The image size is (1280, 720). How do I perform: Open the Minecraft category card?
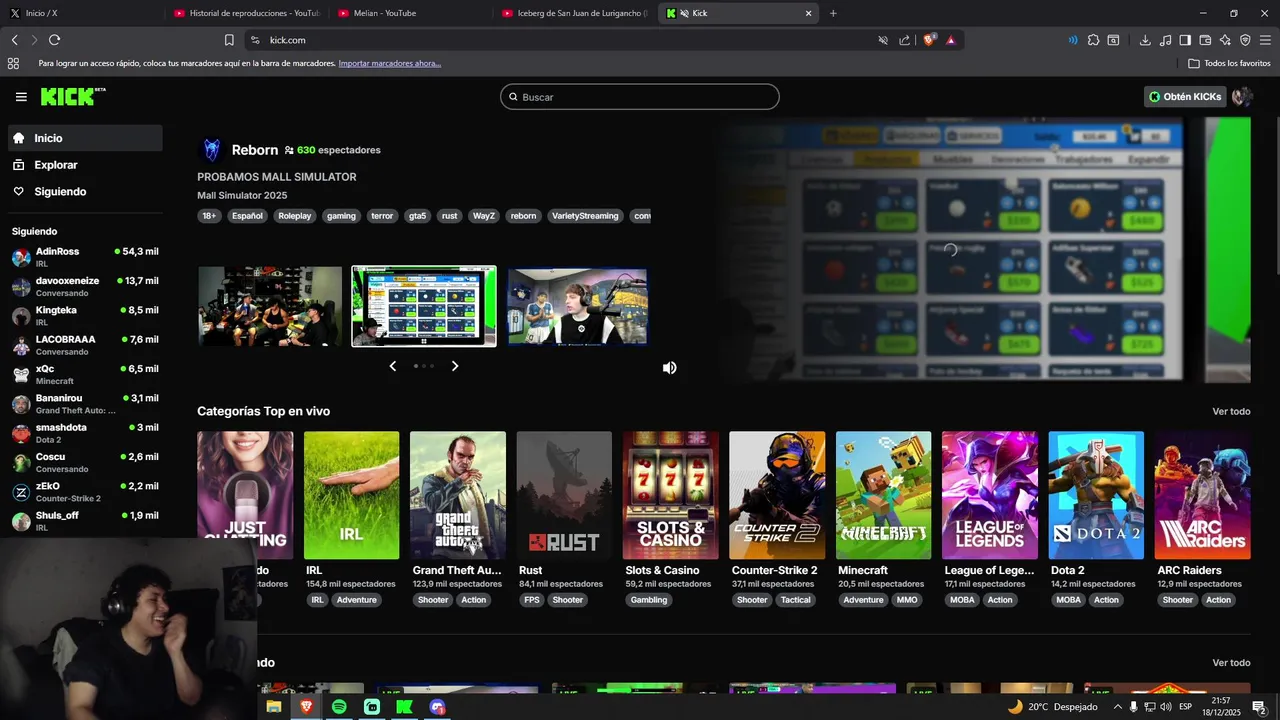pos(884,495)
